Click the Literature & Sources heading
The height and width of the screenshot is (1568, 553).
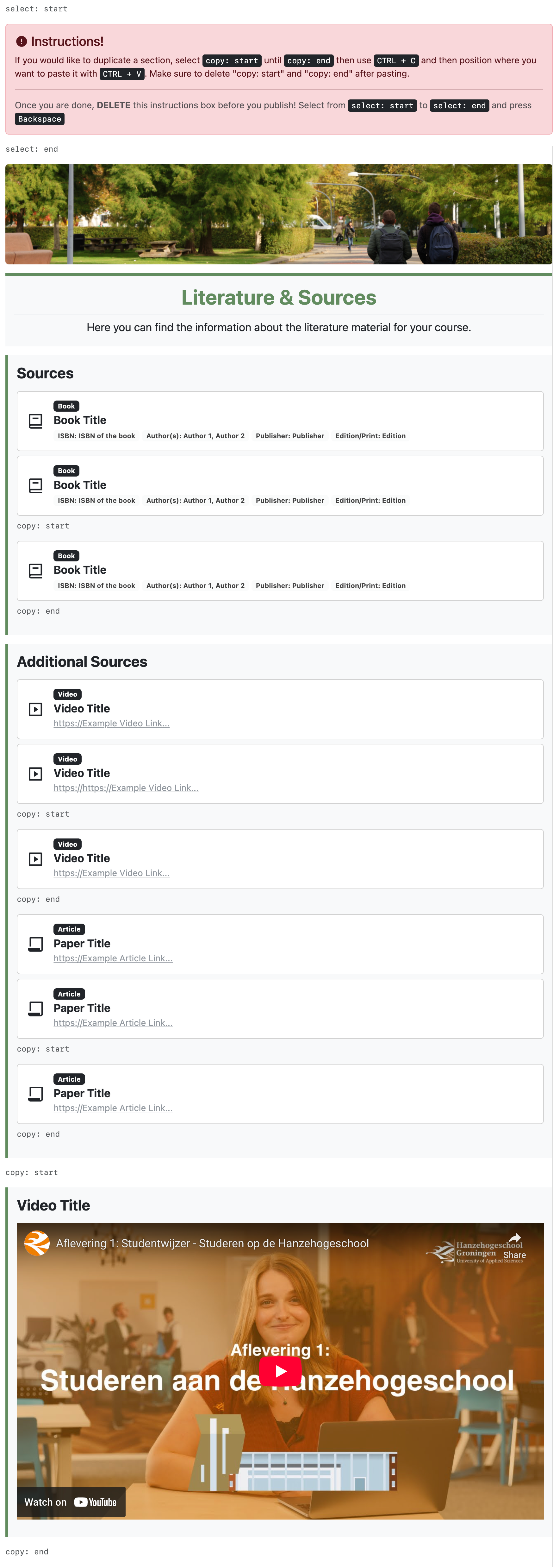(279, 298)
